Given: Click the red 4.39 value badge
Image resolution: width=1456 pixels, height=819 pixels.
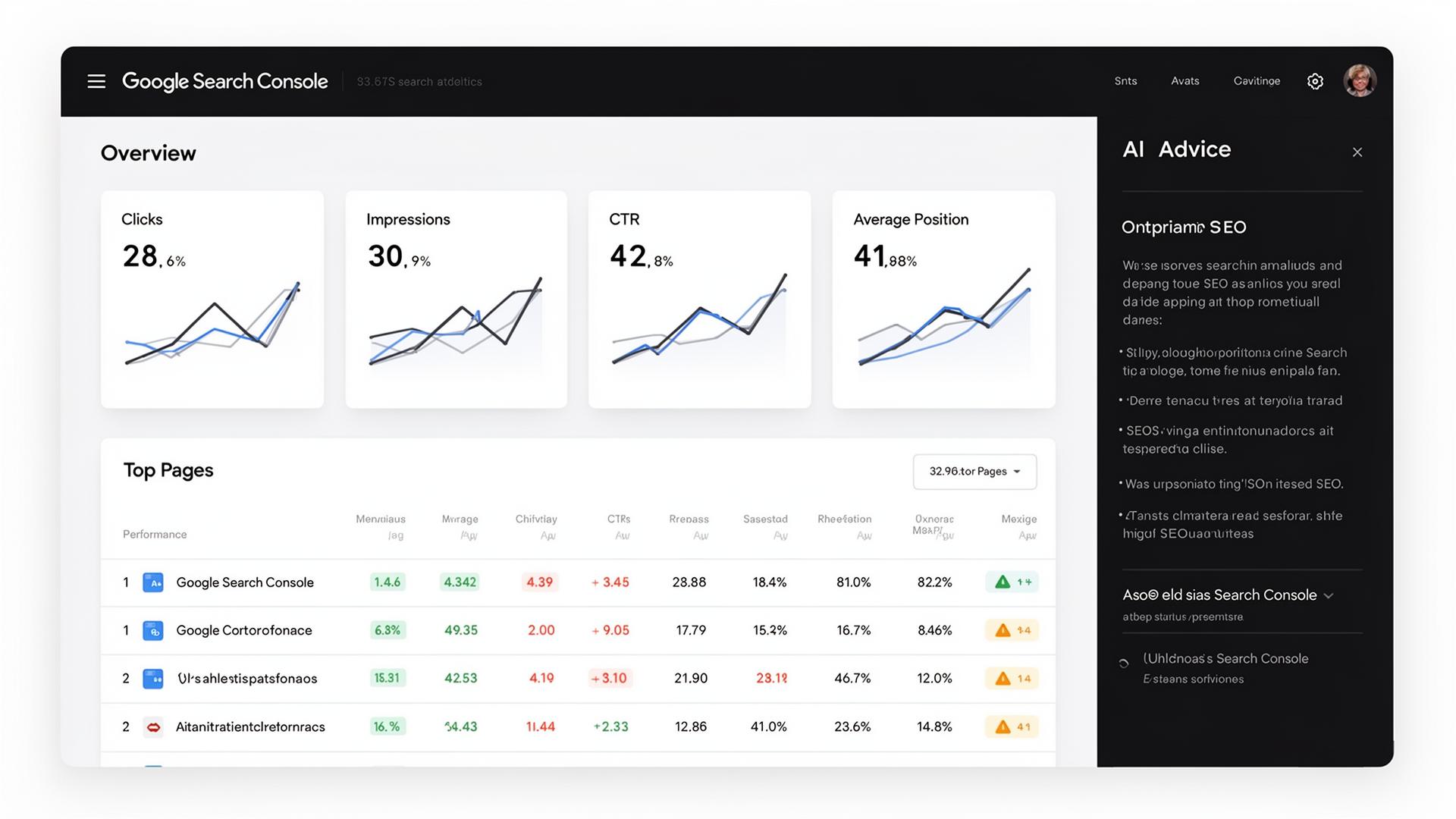Looking at the screenshot, I should tap(539, 582).
